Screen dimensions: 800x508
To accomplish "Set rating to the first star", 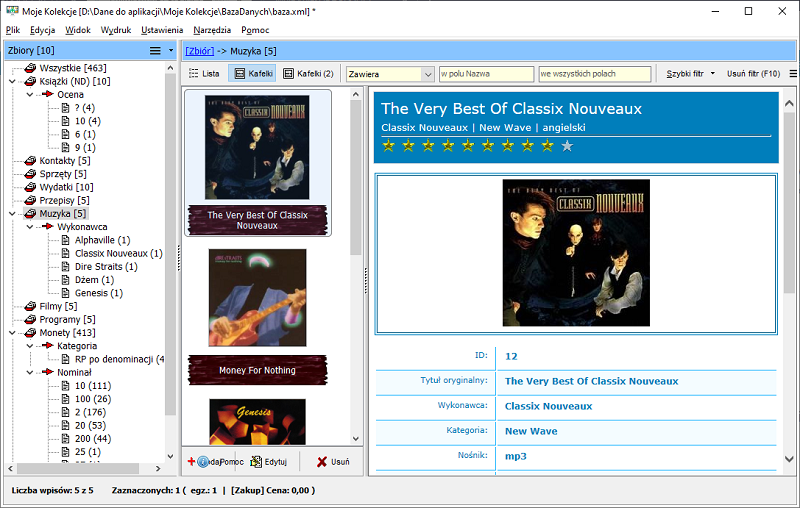I will point(389,146).
